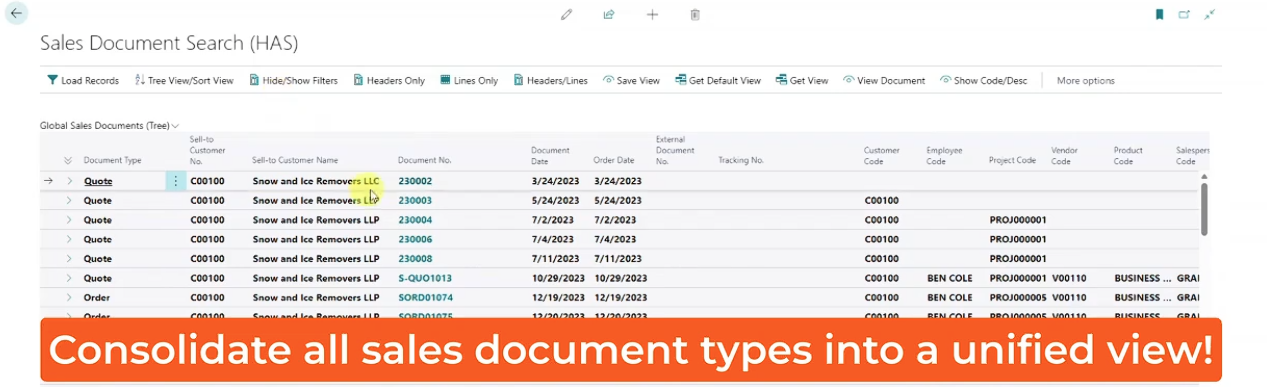
Task: Click Document Date column header
Action: 551,155
